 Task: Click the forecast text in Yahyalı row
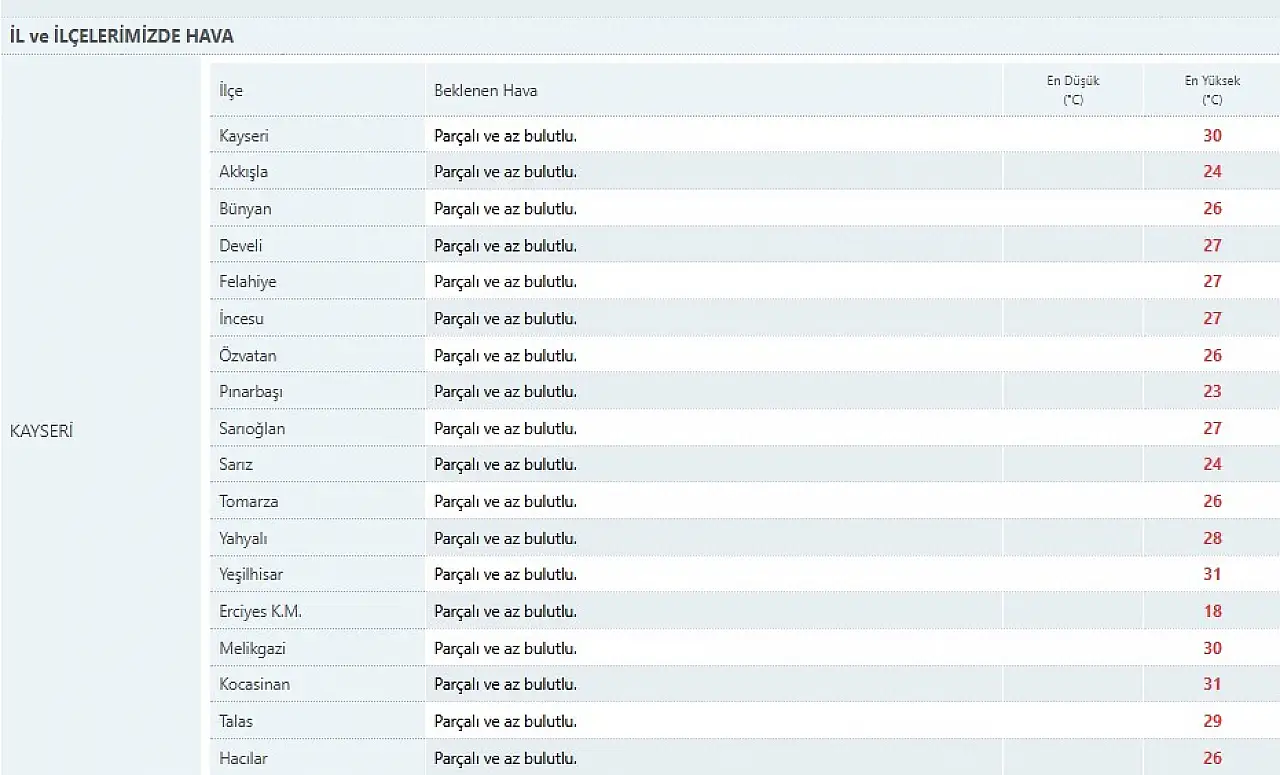505,539
